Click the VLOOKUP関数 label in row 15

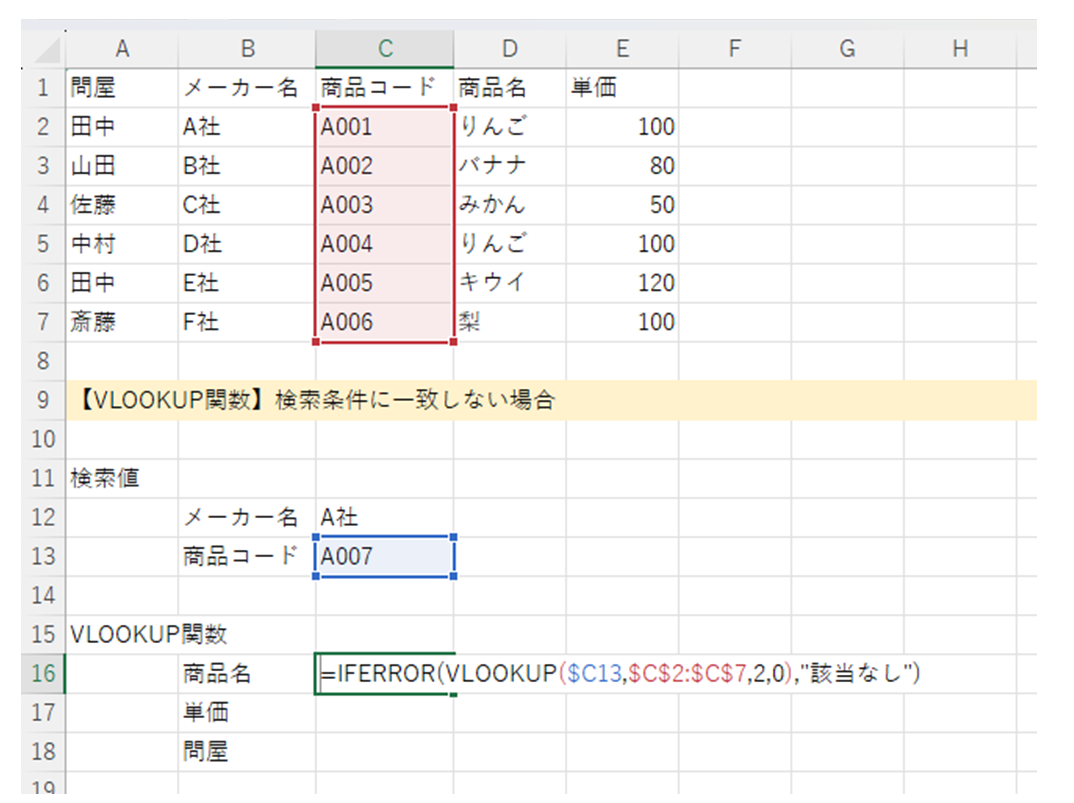tap(149, 634)
